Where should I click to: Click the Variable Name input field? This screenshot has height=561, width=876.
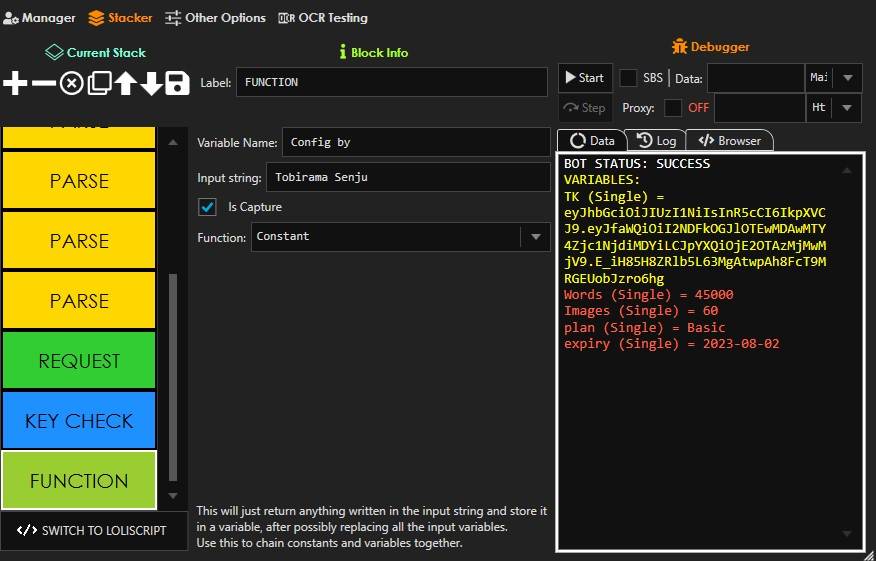tap(415, 143)
